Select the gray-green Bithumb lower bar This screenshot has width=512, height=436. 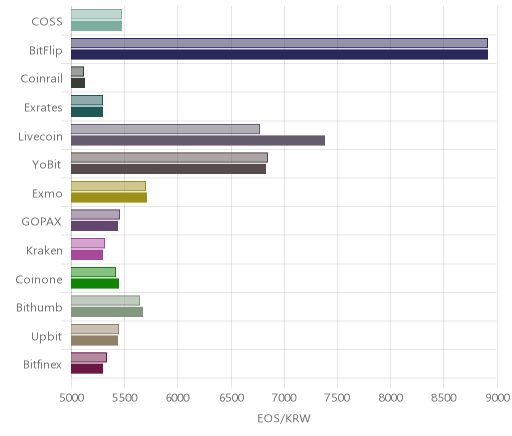click(107, 312)
